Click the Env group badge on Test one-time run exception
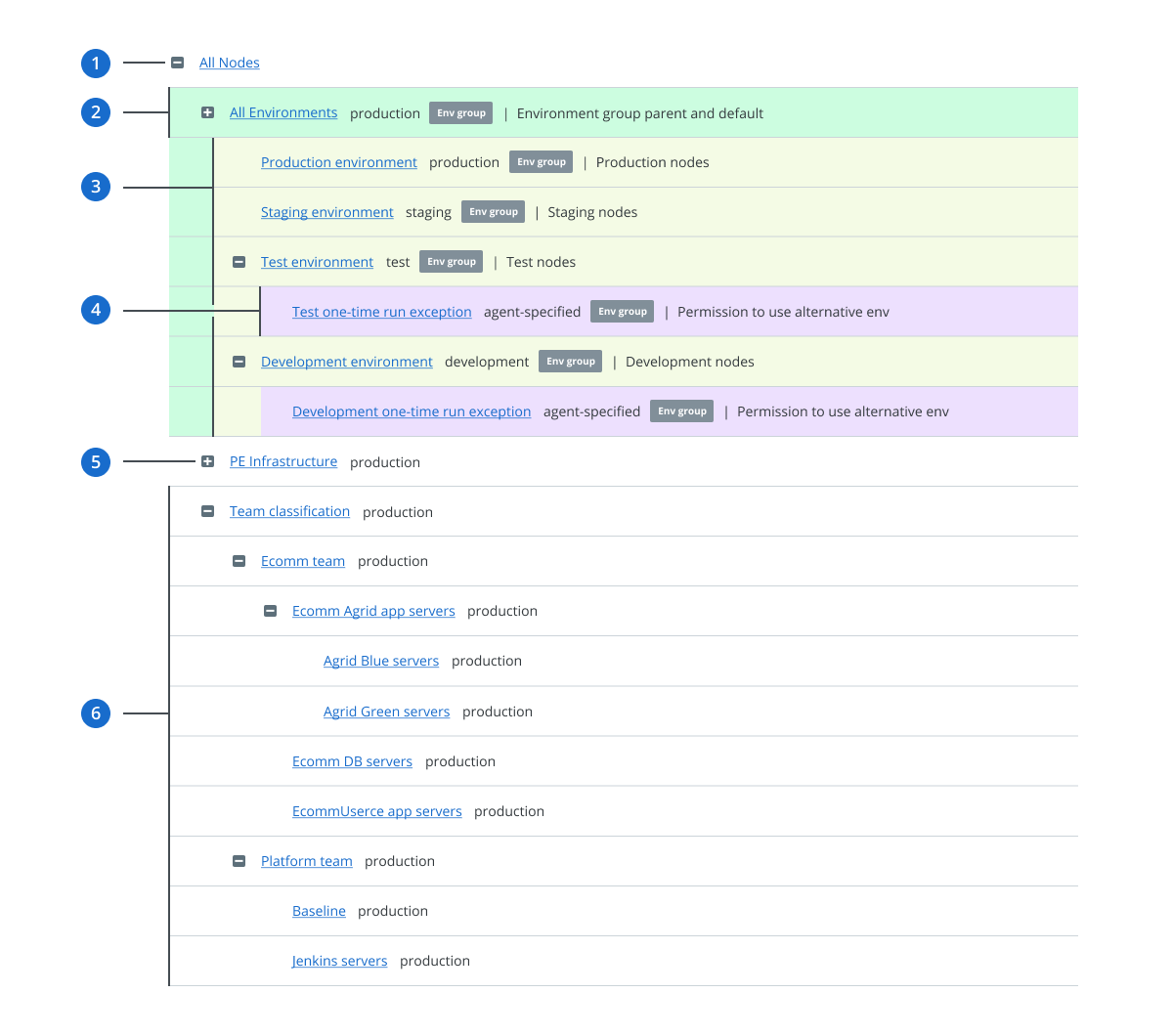Screen dimensions: 1173x1036 [622, 311]
